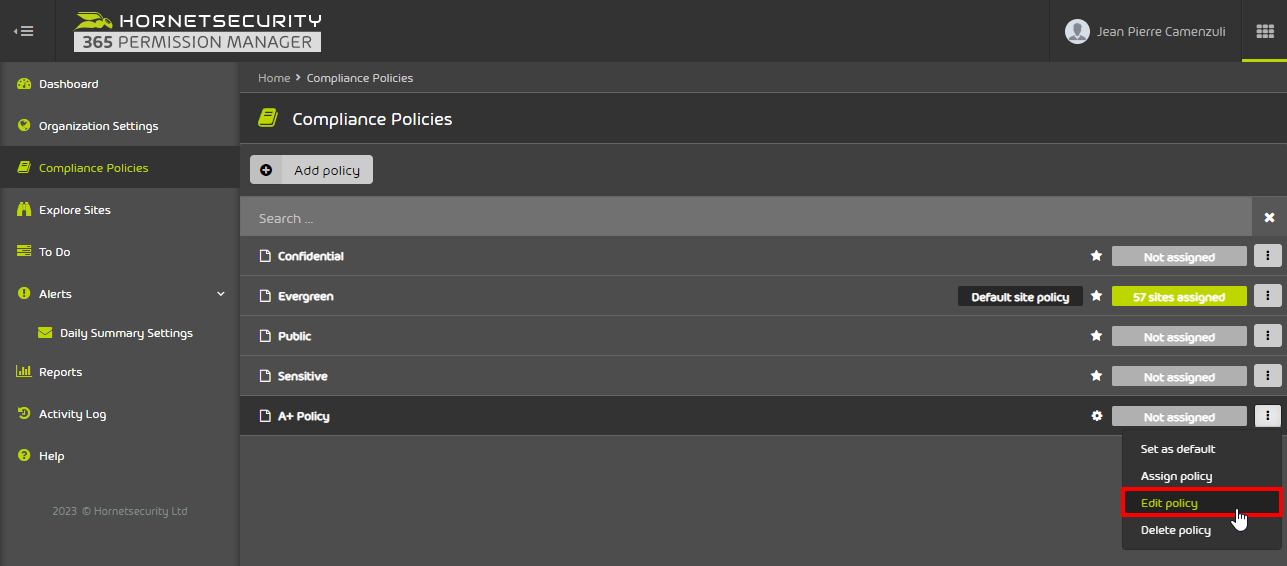Click the Dashboard gauge icon

point(24,84)
